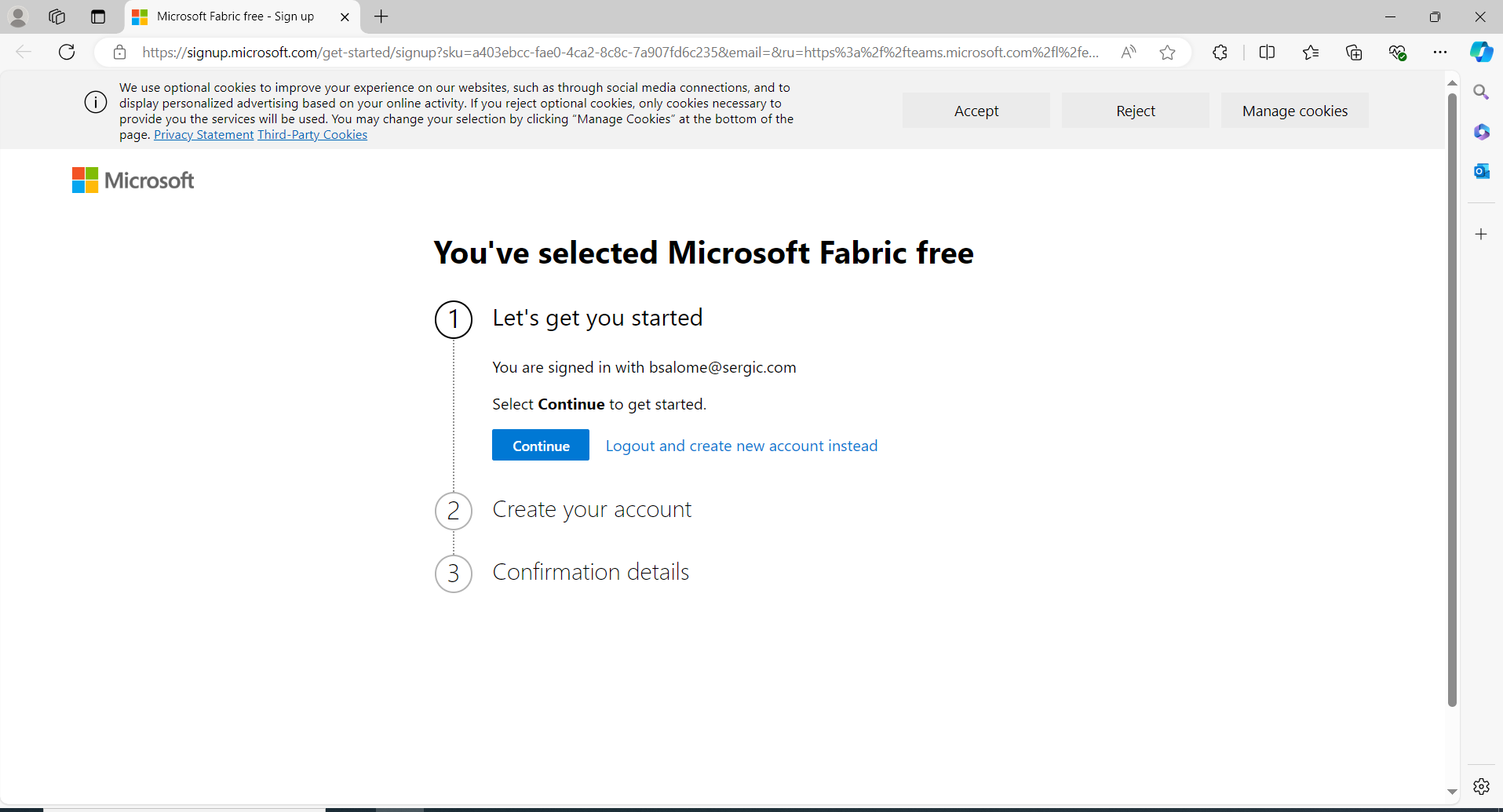The image size is (1503, 812).
Task: Open the Privacy Statement link
Action: (204, 135)
